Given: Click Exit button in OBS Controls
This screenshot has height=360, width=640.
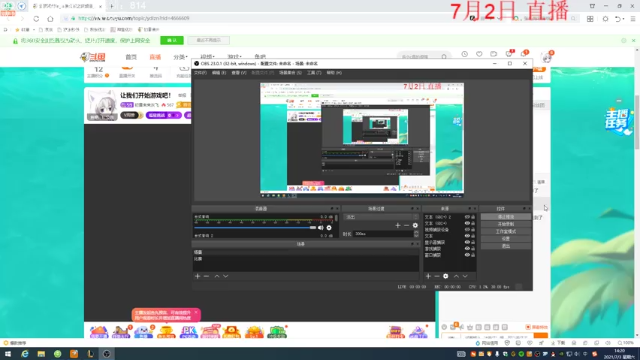Looking at the screenshot, I should 506,246.
